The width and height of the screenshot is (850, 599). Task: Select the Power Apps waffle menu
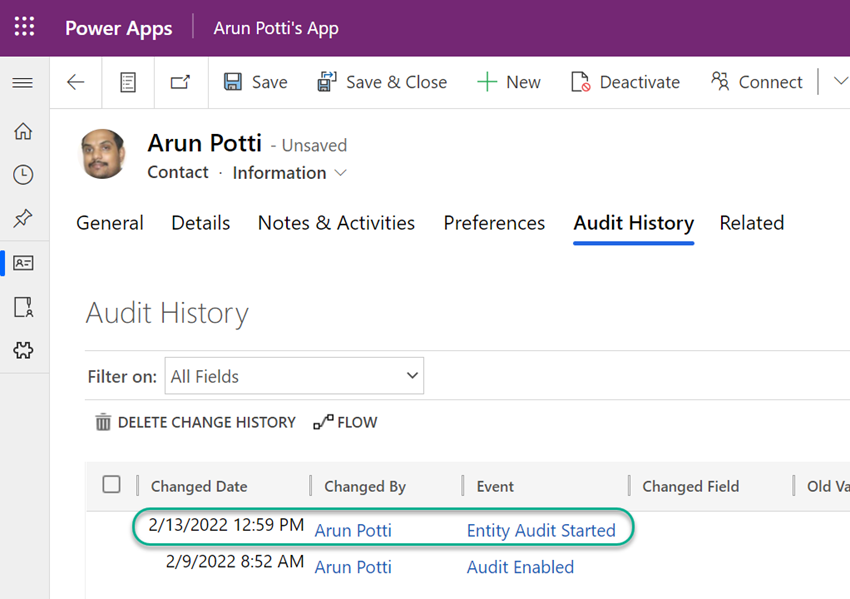coord(24,27)
